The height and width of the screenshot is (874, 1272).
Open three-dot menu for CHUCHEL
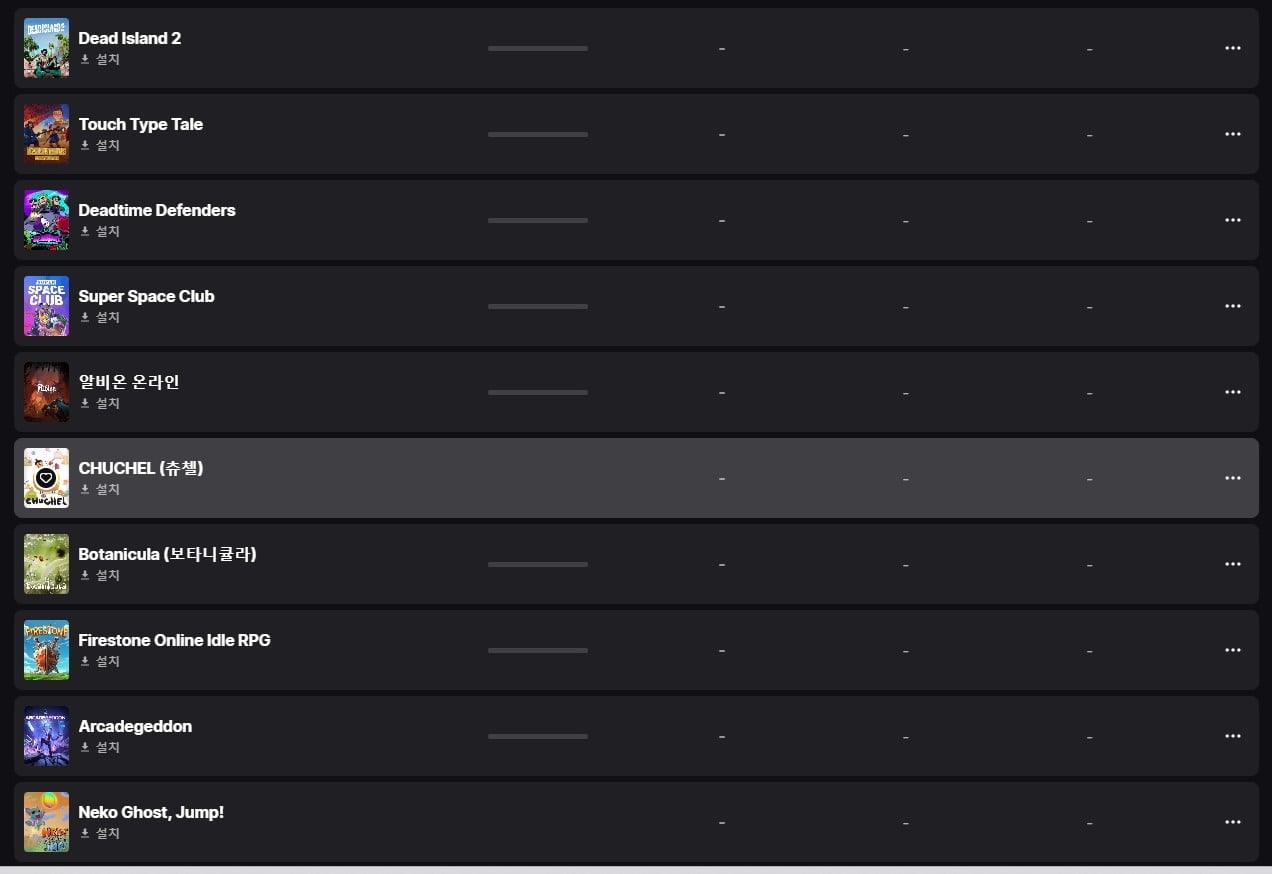pos(1233,478)
